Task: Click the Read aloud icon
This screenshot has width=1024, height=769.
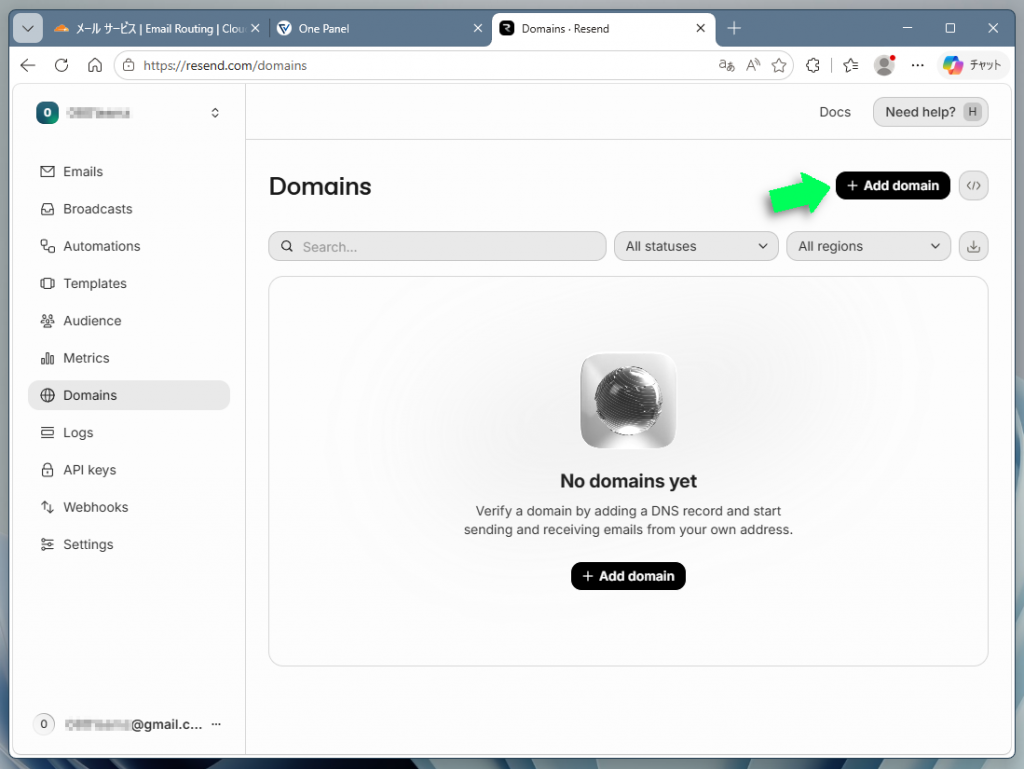Action: 753,65
